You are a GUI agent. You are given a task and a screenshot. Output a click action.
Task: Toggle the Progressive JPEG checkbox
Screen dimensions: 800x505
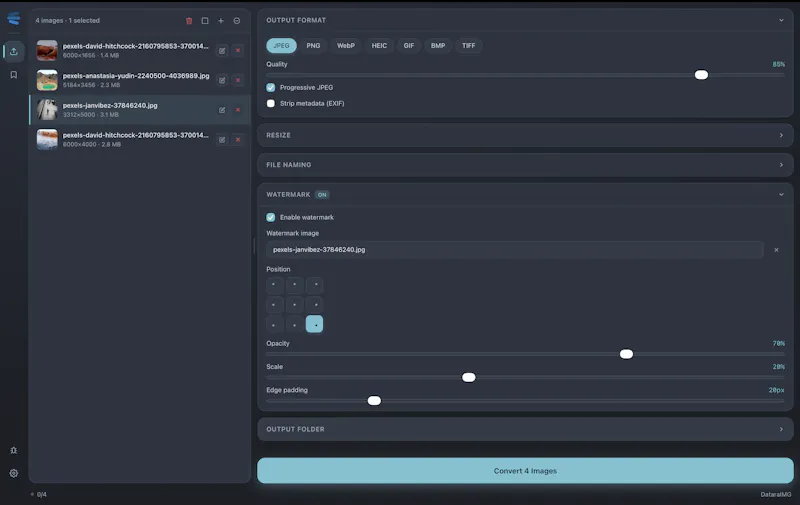click(271, 88)
